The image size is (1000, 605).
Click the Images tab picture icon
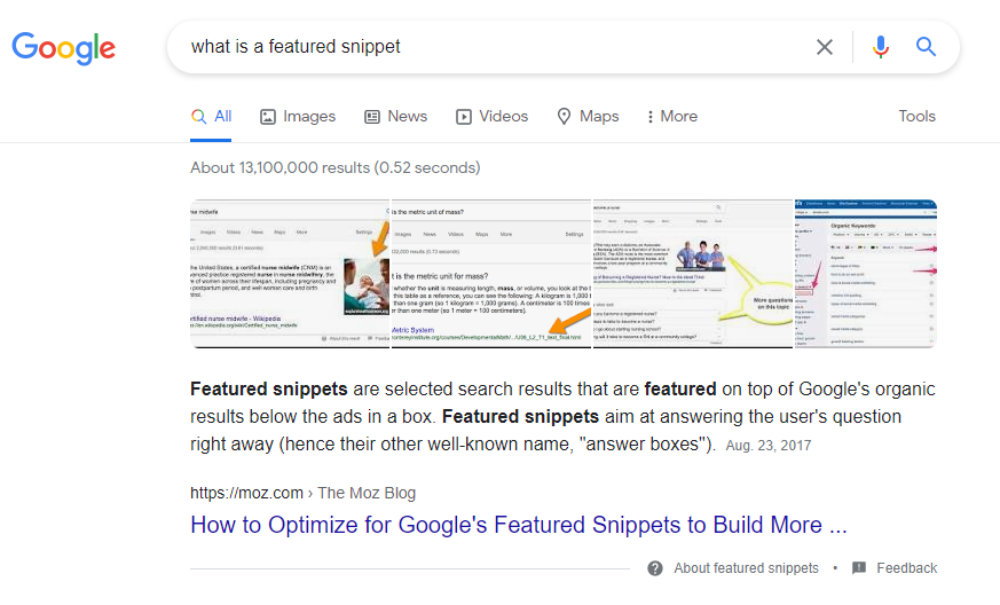(x=268, y=117)
